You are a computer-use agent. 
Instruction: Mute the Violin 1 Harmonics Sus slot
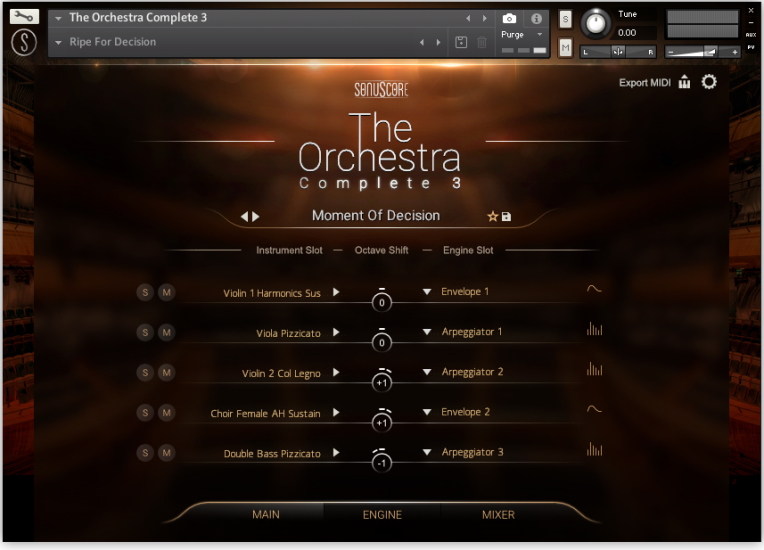[x=167, y=292]
